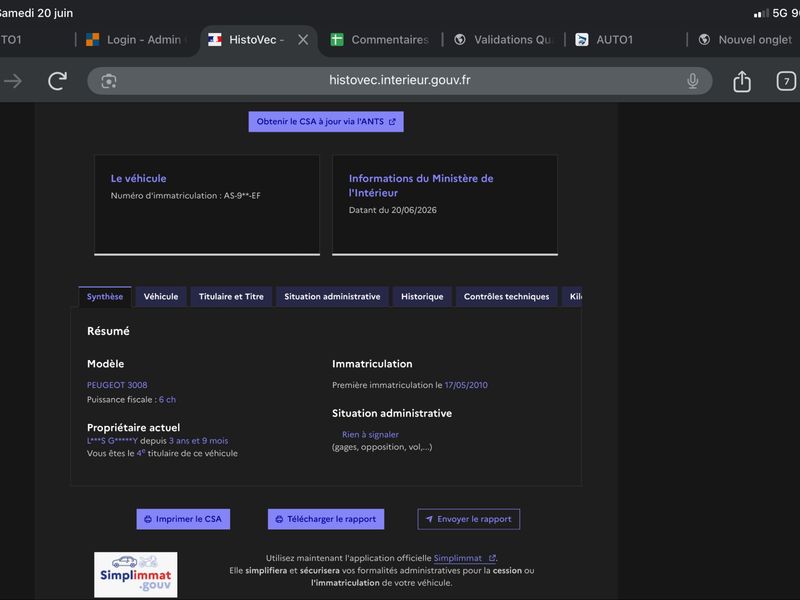Tap the share icon in browser toolbar
800x600 pixels.
point(742,81)
